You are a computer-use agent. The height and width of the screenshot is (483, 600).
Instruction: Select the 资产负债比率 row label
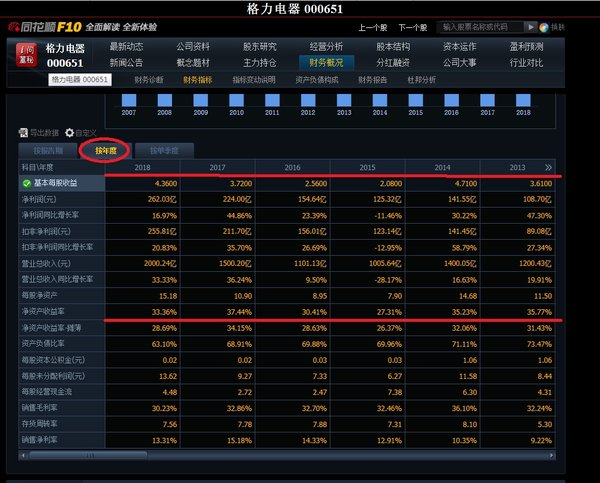(43, 344)
